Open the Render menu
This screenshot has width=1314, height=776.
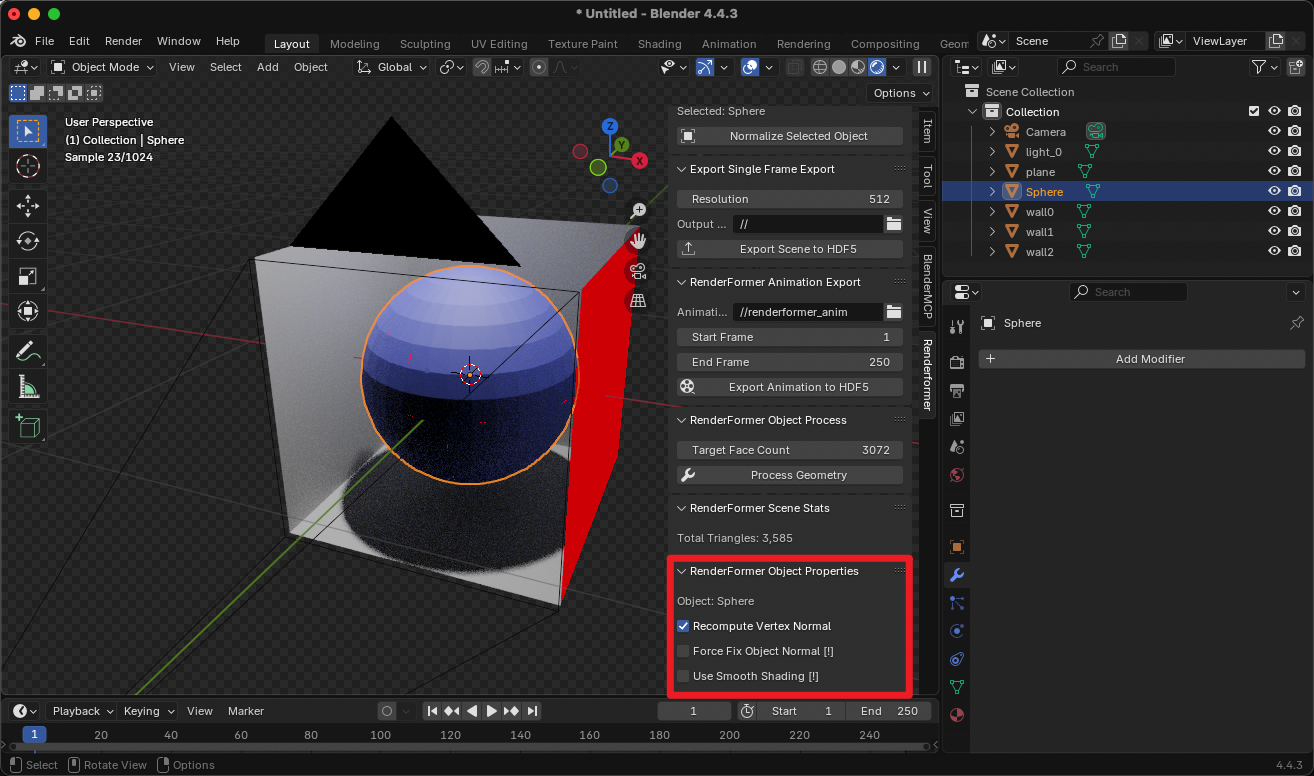pos(123,41)
